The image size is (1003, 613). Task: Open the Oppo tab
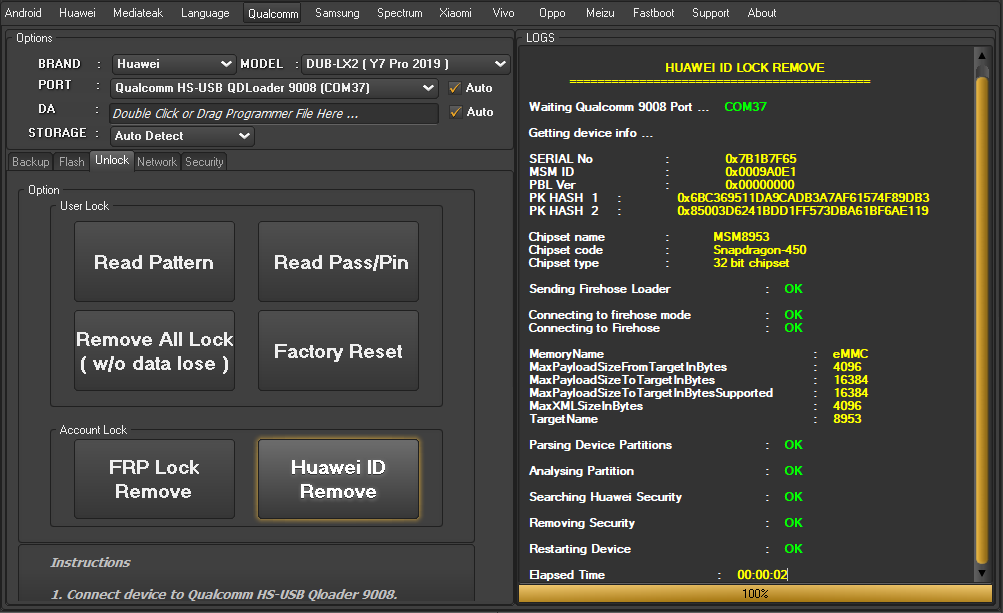tap(552, 13)
